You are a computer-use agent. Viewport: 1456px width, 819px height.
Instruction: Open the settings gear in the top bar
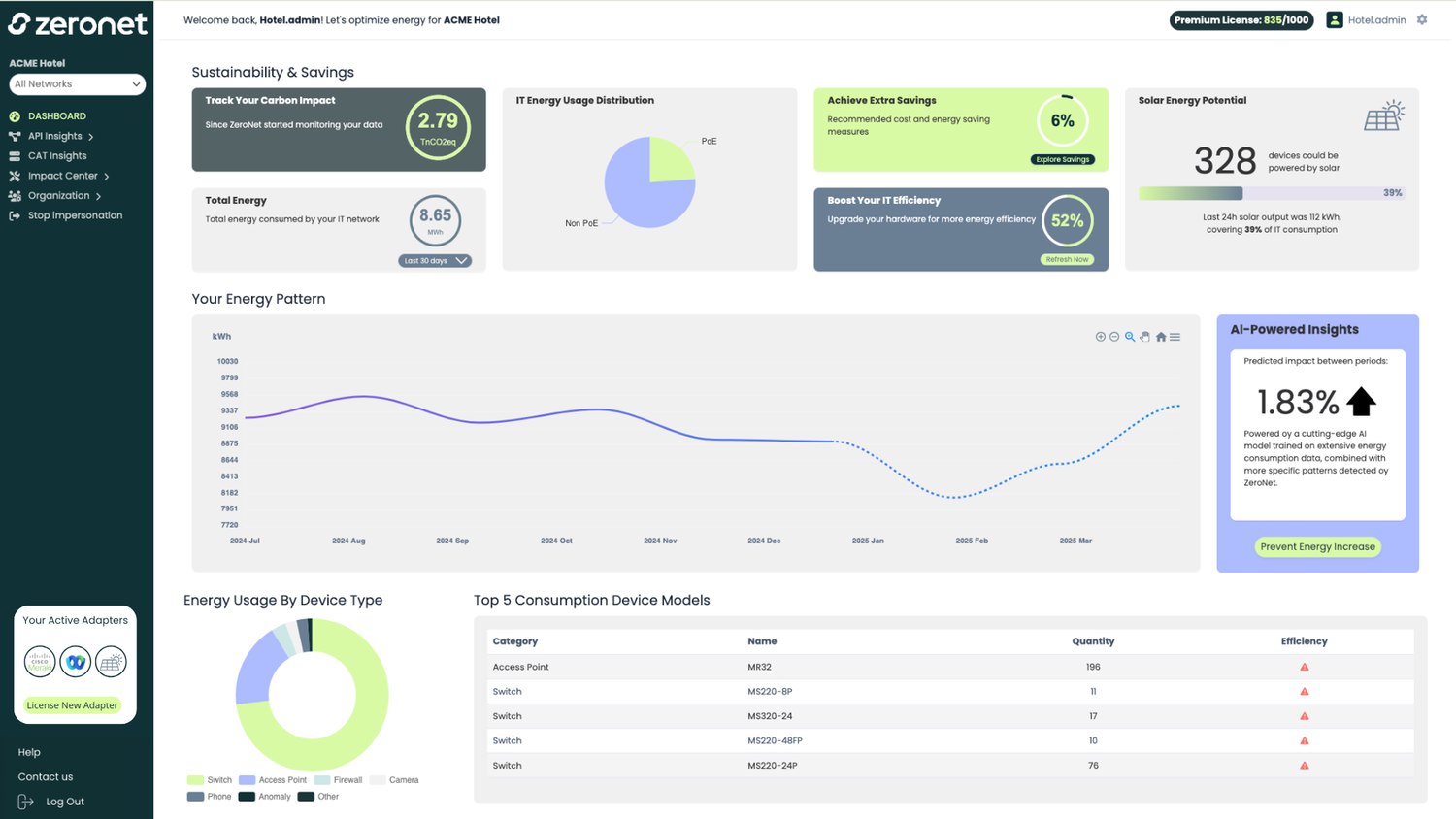pyautogui.click(x=1423, y=19)
